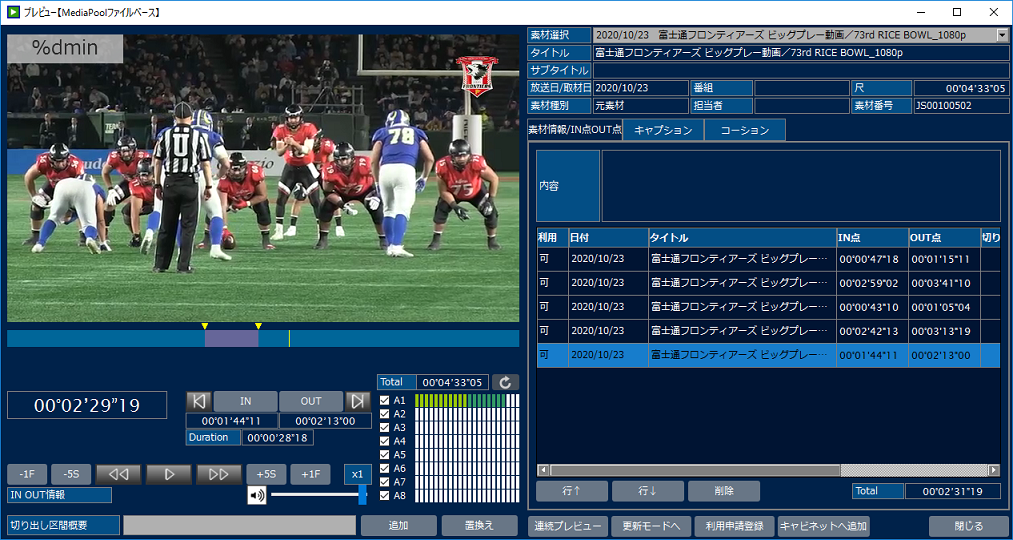
Task: Switch to the コーション tab
Action: [745, 130]
